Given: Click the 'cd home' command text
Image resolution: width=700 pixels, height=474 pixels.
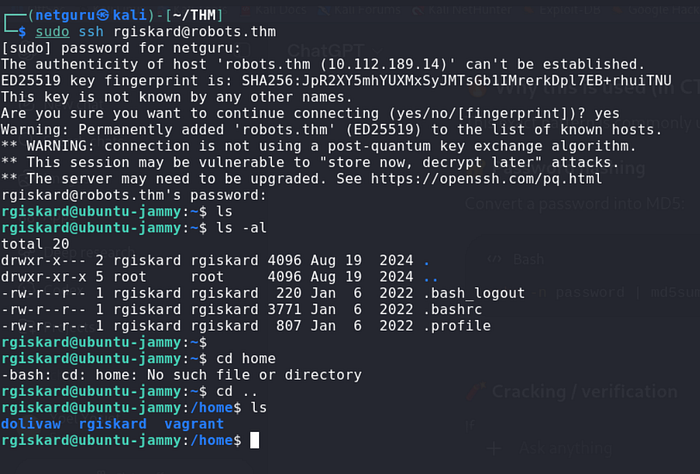Looking at the screenshot, I should click(x=246, y=358).
